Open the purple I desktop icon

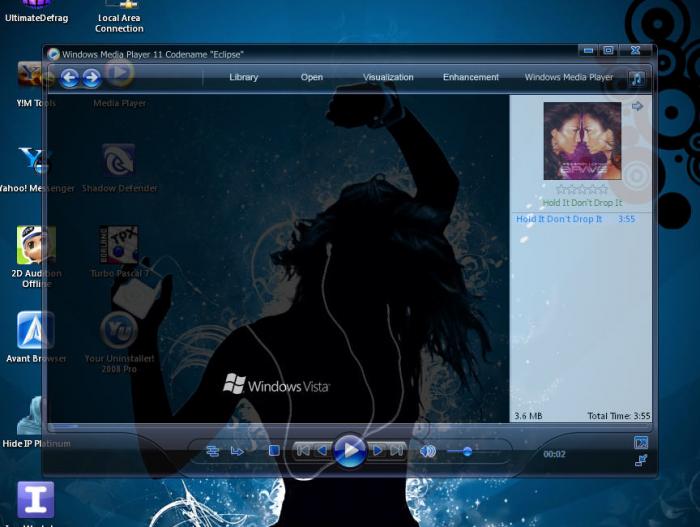[x=36, y=499]
